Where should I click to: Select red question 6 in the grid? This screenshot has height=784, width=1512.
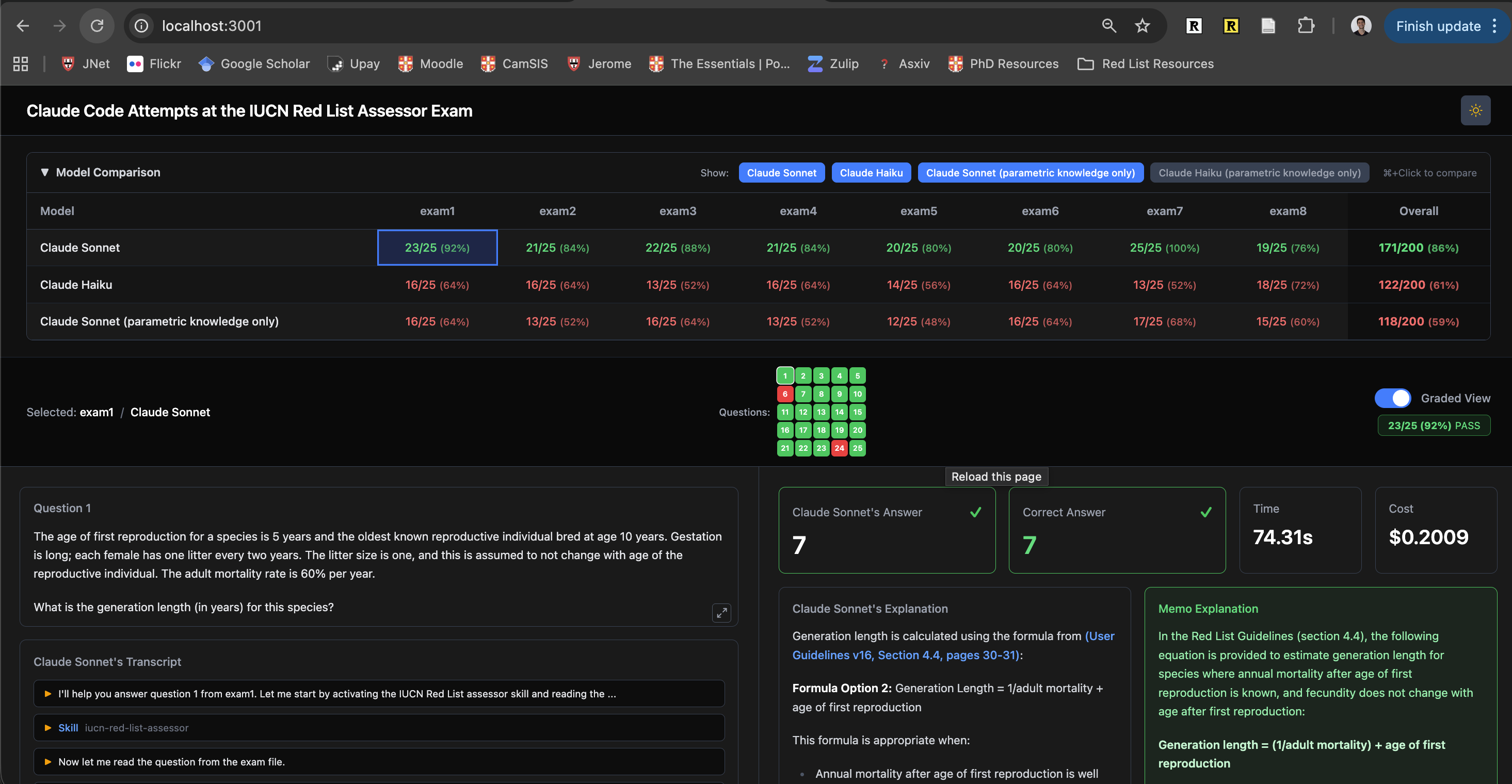click(x=785, y=394)
